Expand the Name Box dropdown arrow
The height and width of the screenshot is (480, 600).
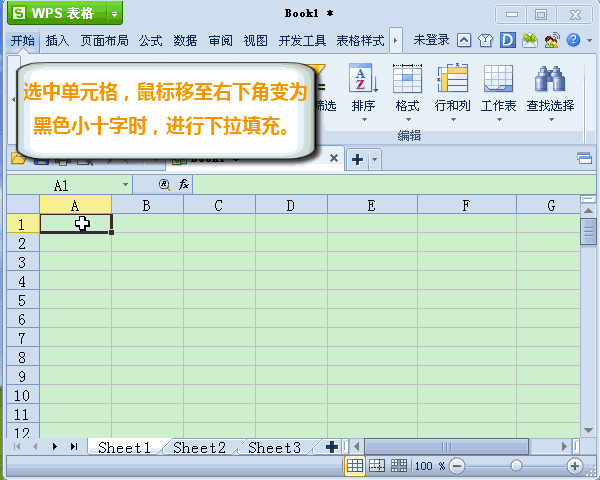click(x=125, y=185)
